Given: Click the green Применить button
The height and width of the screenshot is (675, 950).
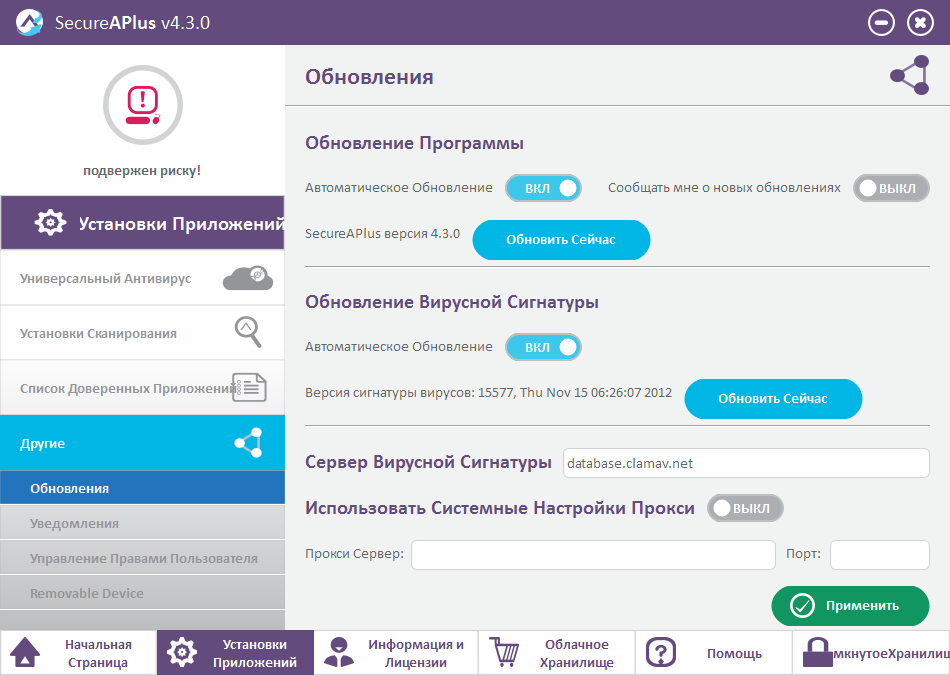Looking at the screenshot, I should 850,606.
